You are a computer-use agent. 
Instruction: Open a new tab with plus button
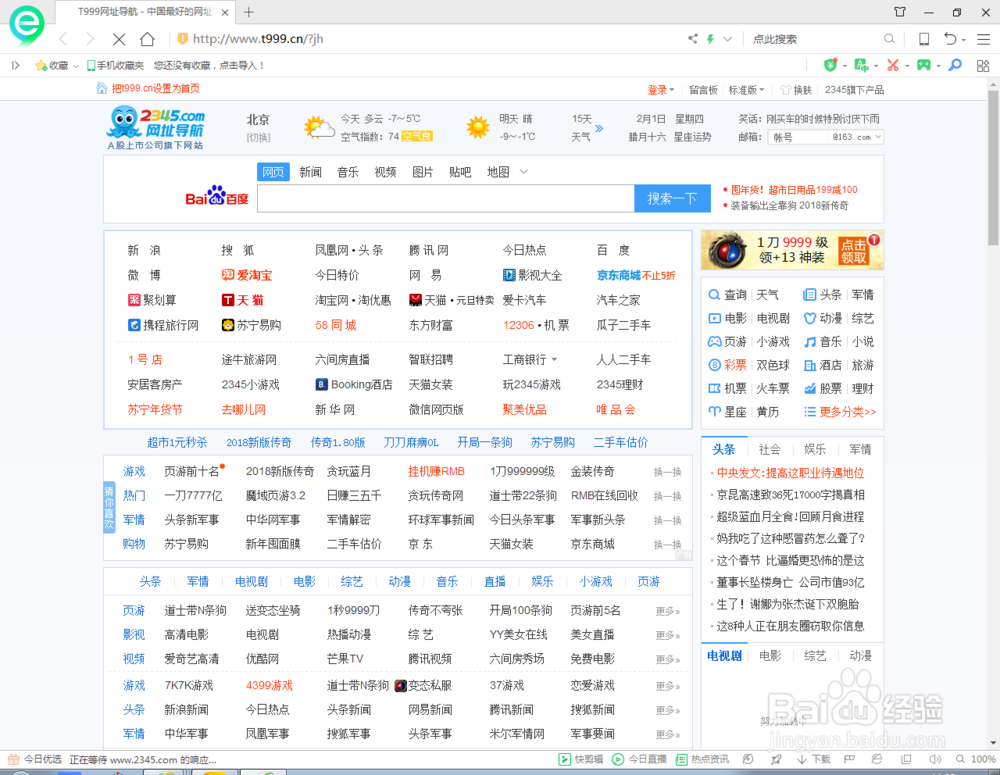pos(249,12)
